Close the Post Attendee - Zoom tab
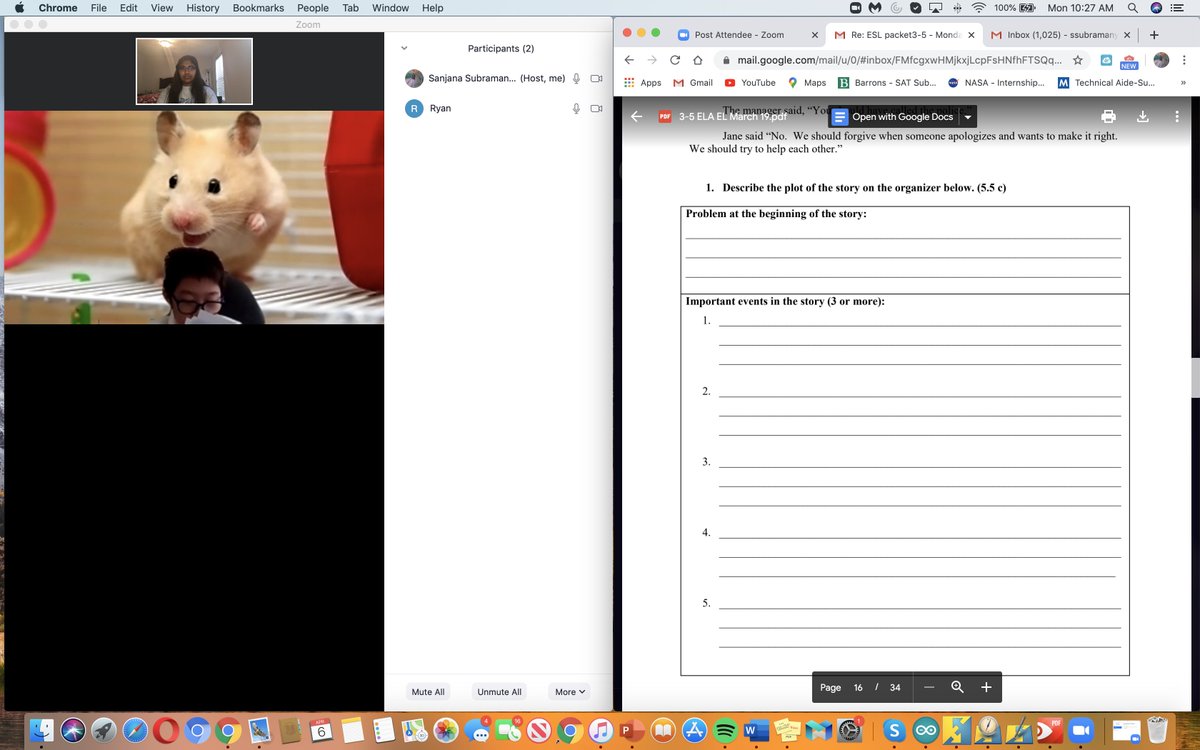The image size is (1200, 750). tap(814, 34)
